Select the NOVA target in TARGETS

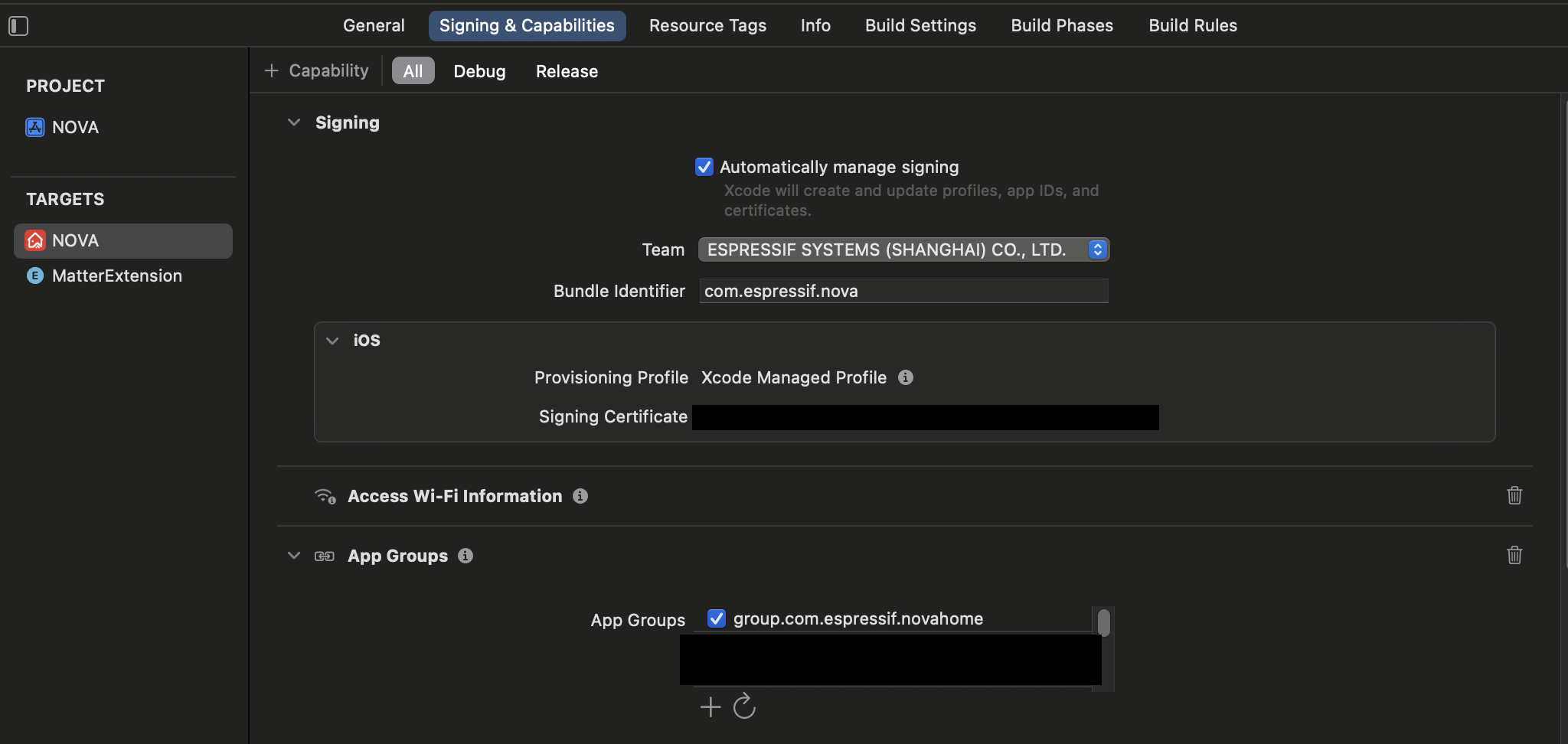point(74,240)
